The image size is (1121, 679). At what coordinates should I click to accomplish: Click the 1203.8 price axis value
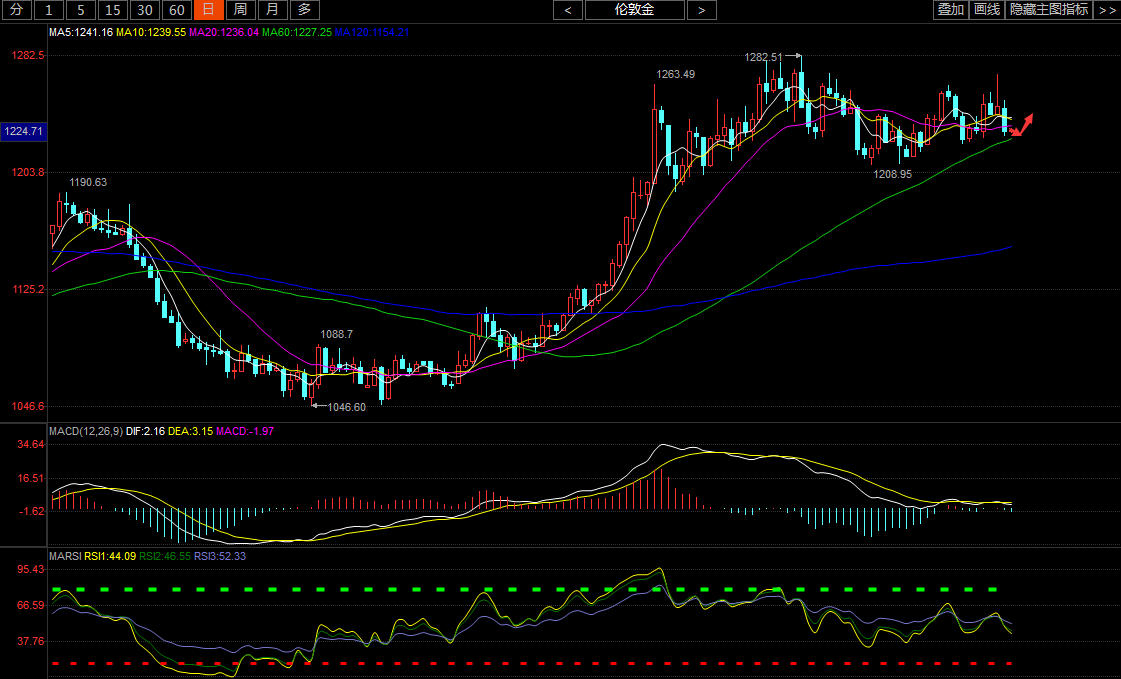coord(28,172)
